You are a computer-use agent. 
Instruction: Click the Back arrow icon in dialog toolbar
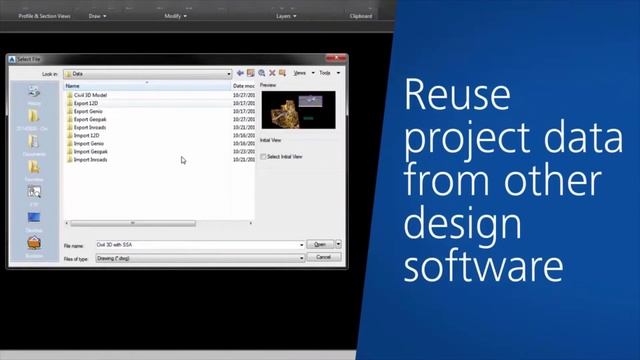240,73
